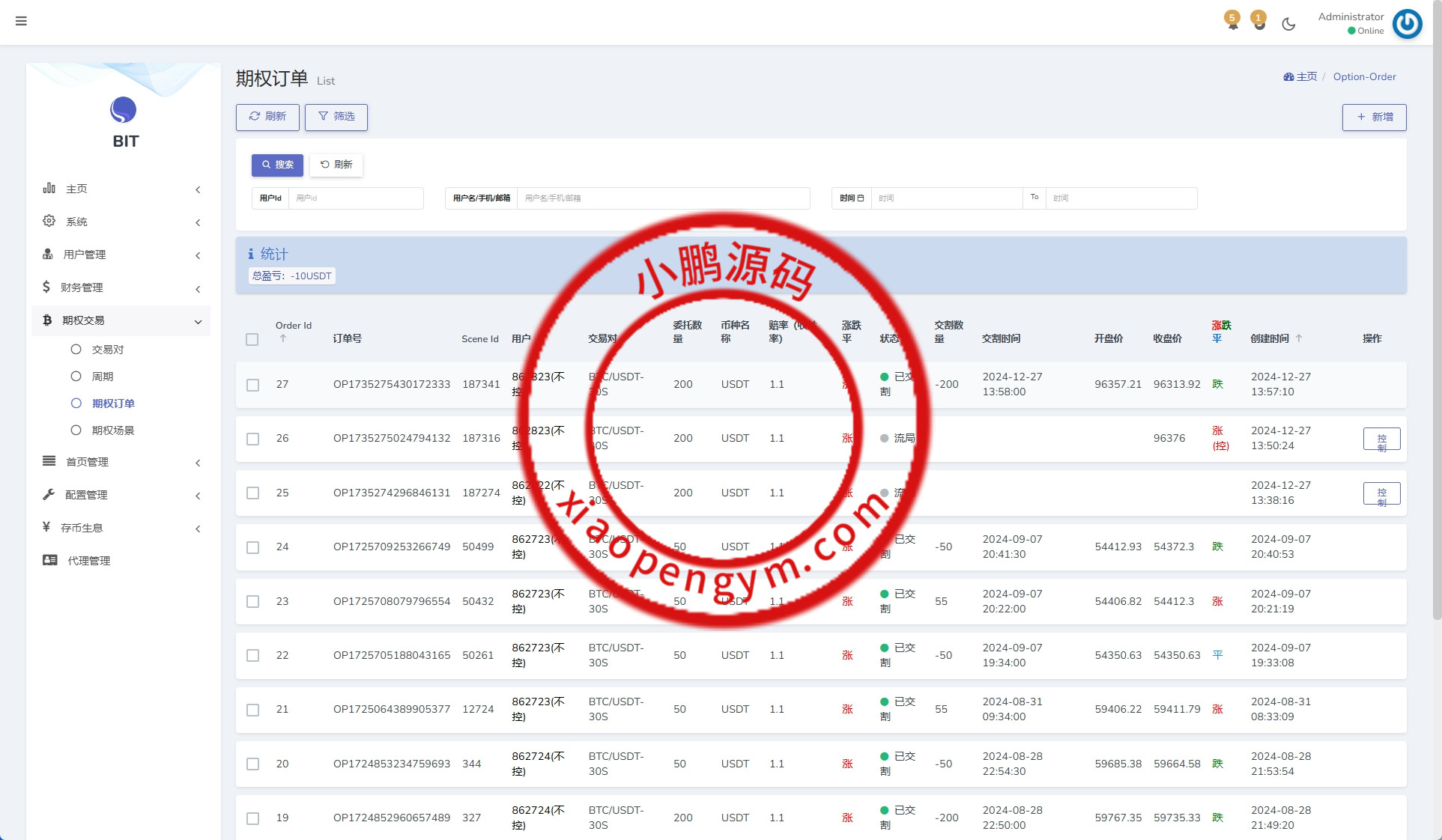Open the first notification bell with badge 5
1442x840 pixels.
[1232, 22]
